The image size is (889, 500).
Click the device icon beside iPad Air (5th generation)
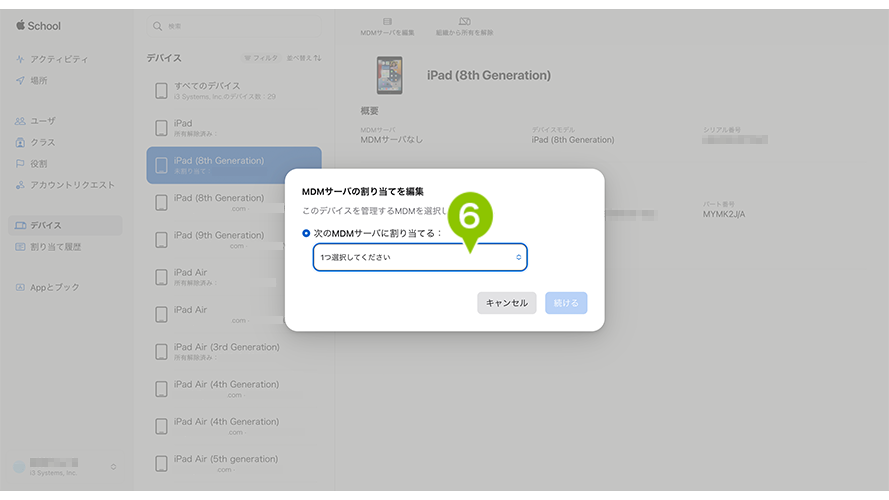(x=162, y=463)
